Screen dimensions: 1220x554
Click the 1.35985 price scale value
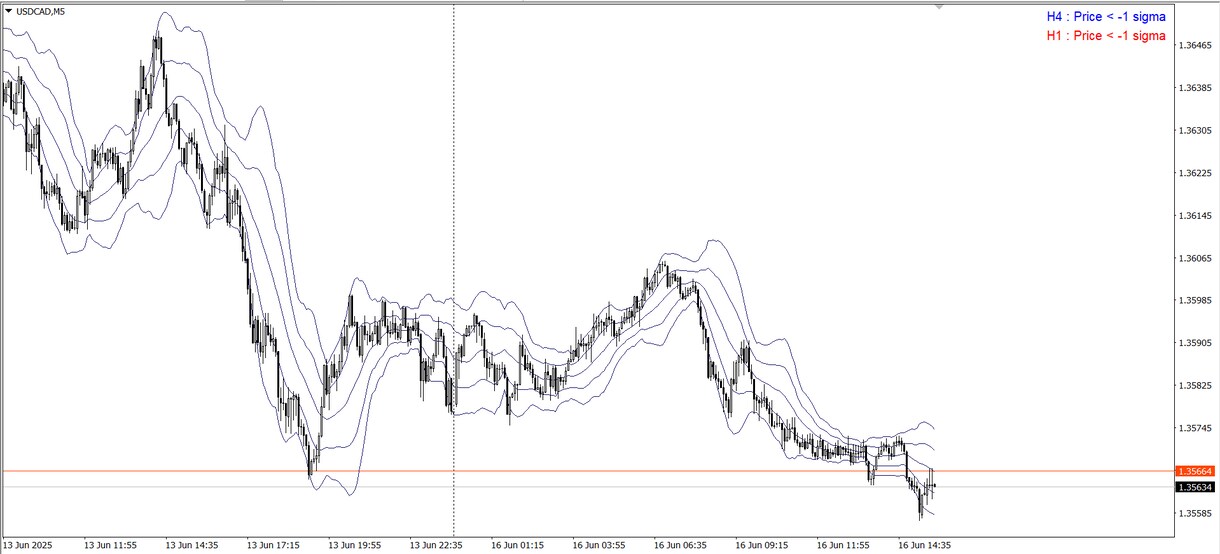click(x=1196, y=300)
